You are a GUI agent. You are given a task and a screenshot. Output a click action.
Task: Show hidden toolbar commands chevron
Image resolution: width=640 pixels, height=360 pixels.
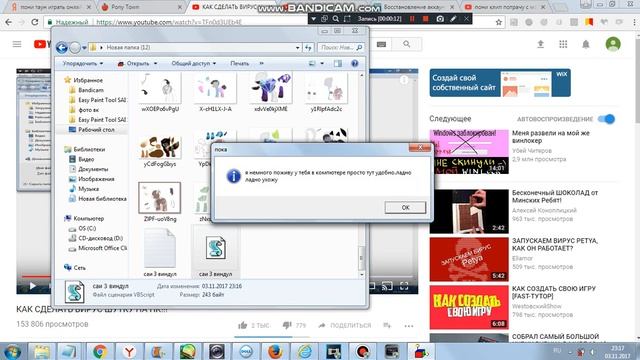[x=262, y=64]
